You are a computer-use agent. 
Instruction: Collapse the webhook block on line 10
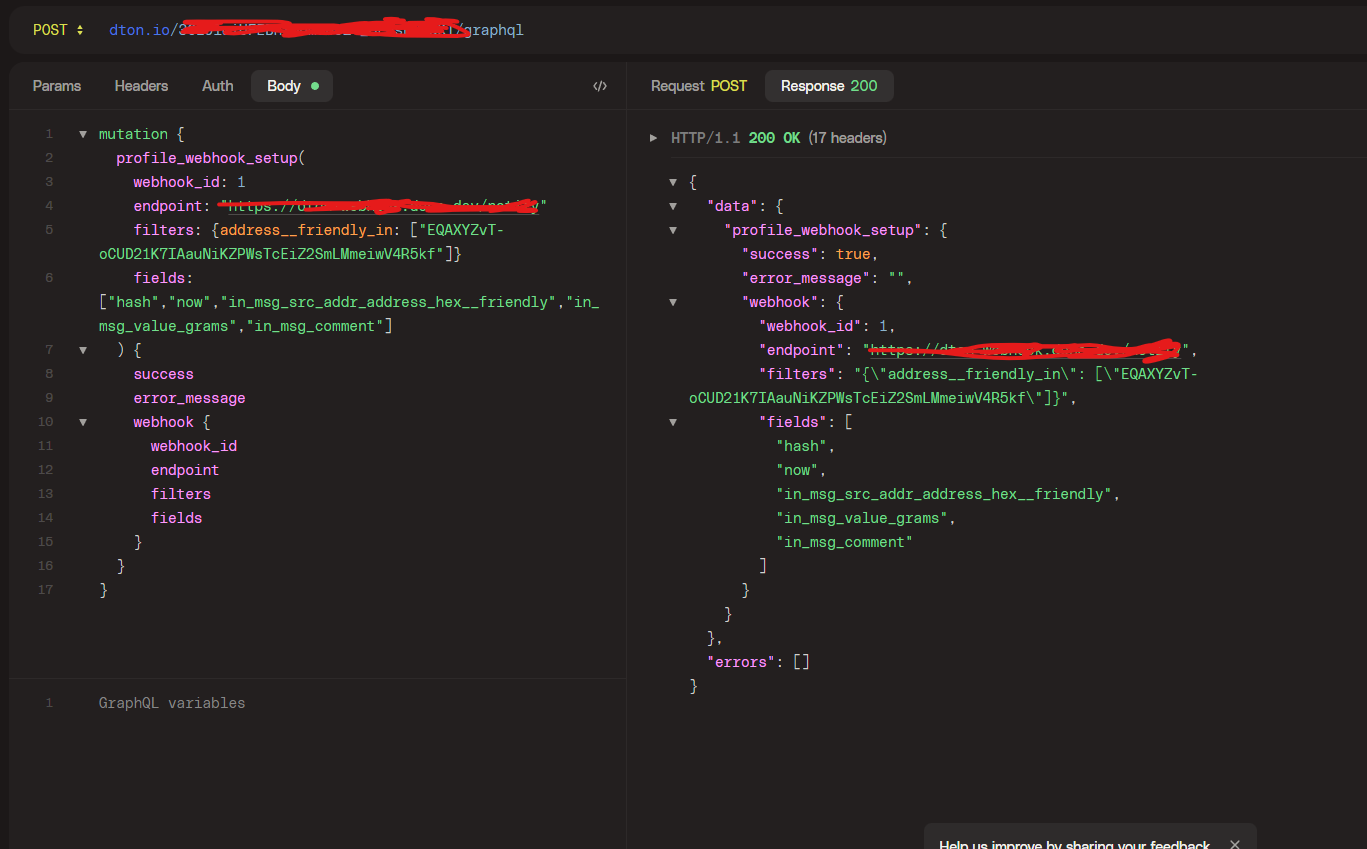pos(83,421)
